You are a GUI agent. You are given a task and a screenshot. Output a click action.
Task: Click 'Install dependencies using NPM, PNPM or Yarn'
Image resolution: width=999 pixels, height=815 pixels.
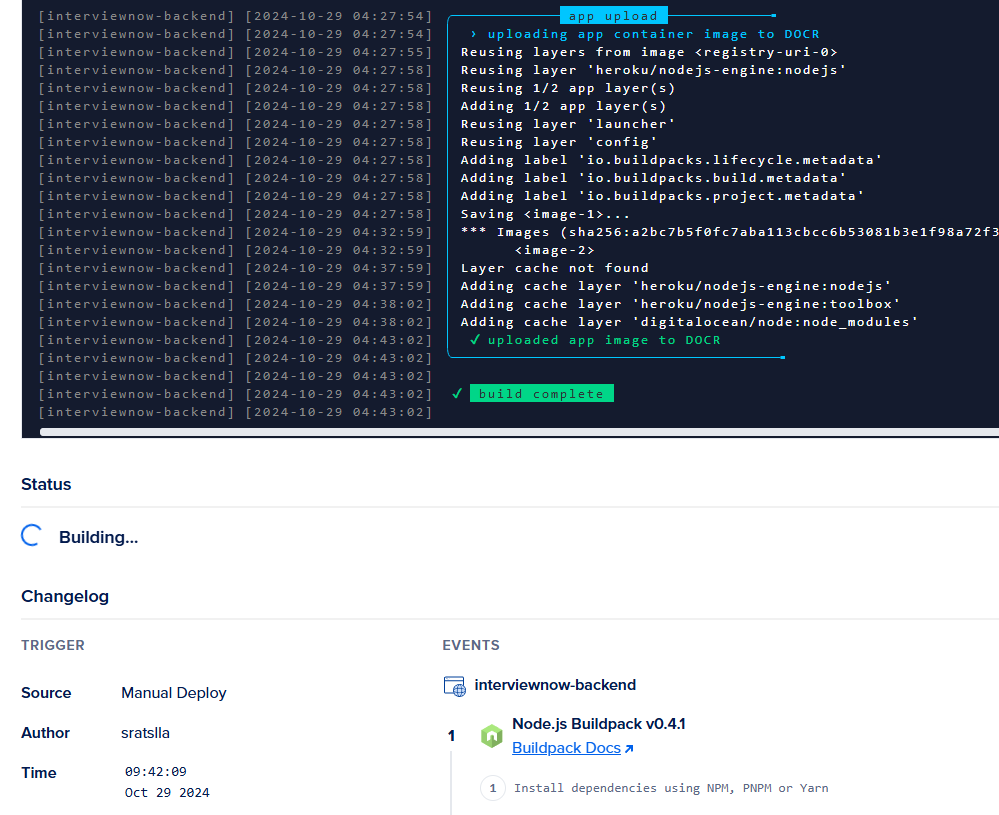pos(672,788)
